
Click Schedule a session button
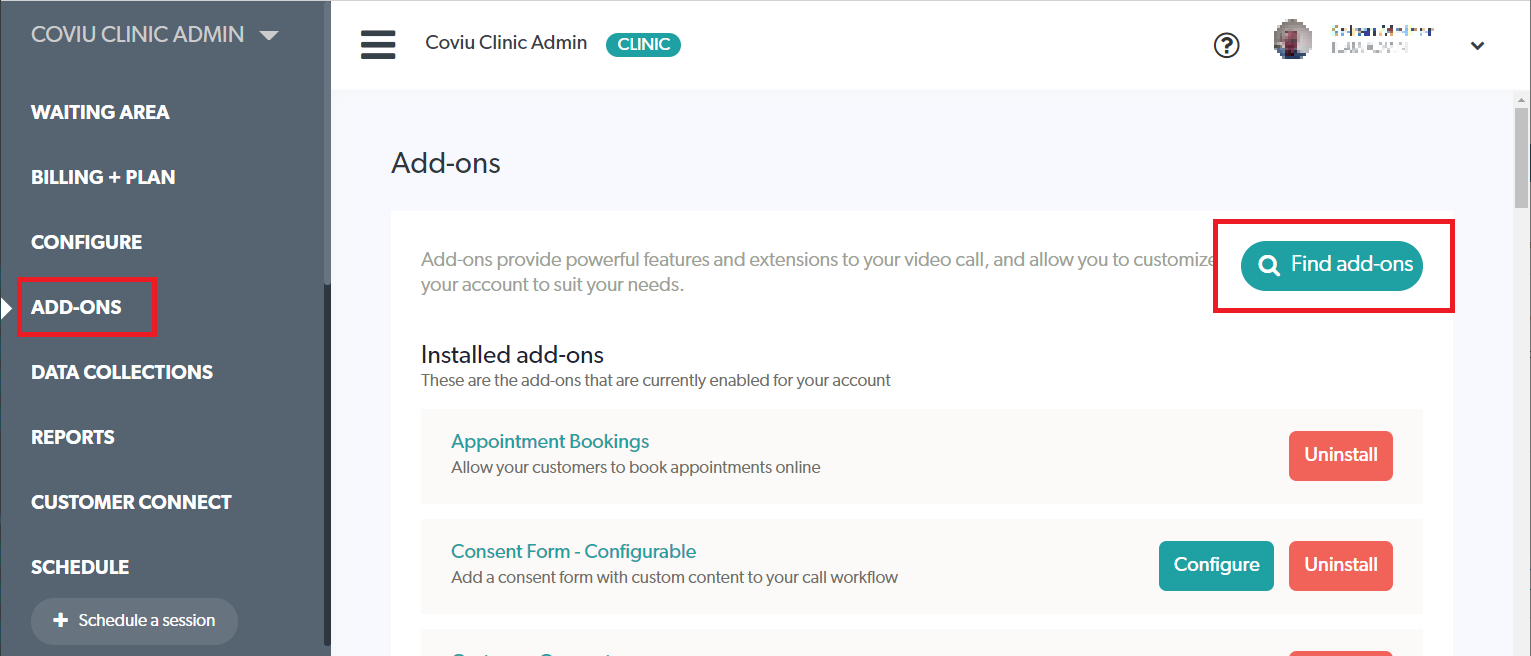pos(134,621)
